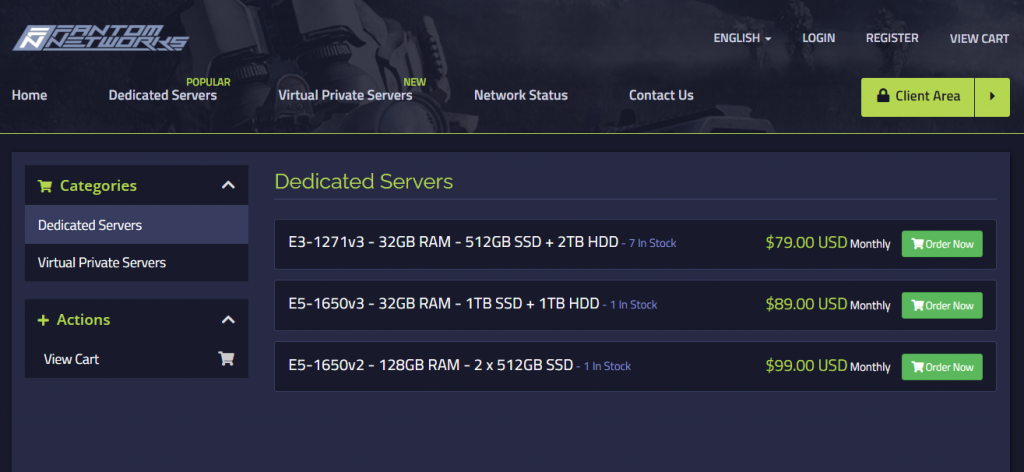The width and height of the screenshot is (1024, 472).
Task: Click the Categories panel heading text
Action: click(x=98, y=186)
